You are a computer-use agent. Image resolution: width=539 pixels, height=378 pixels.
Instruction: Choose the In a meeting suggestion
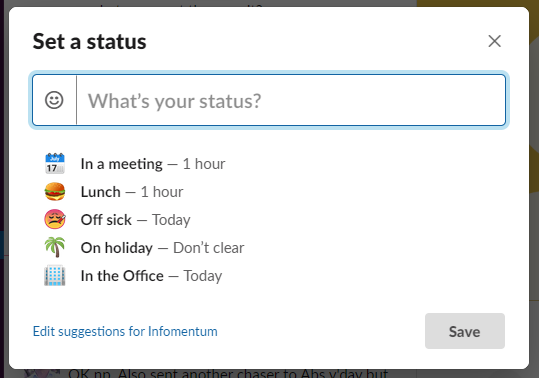pyautogui.click(x=153, y=164)
